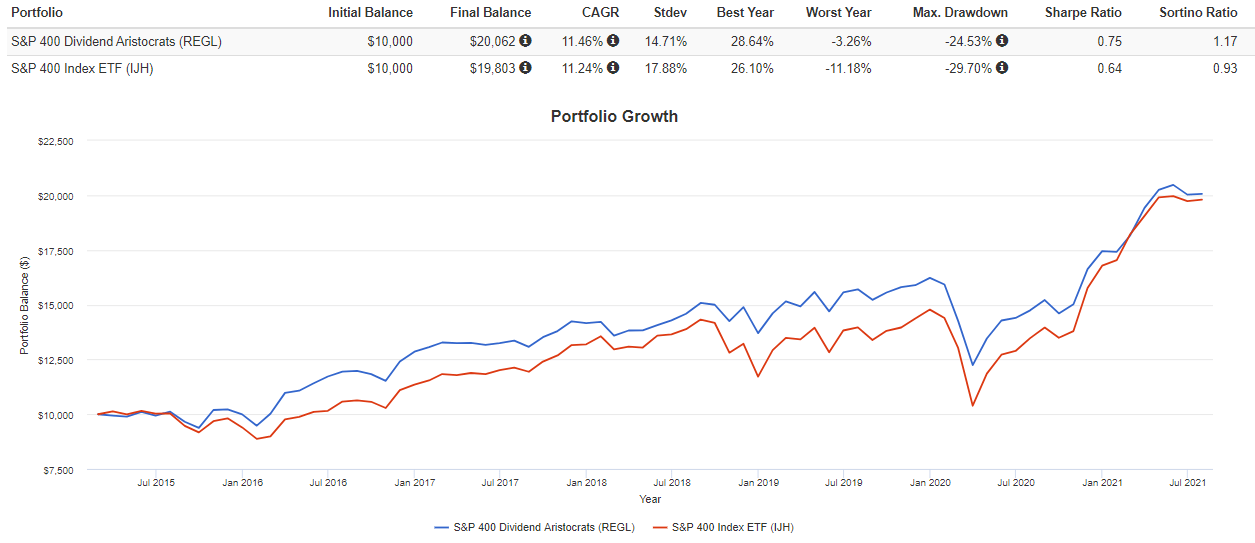Click REGL initial balance $10,000
Screen dimensions: 1255x543
[x=389, y=42]
